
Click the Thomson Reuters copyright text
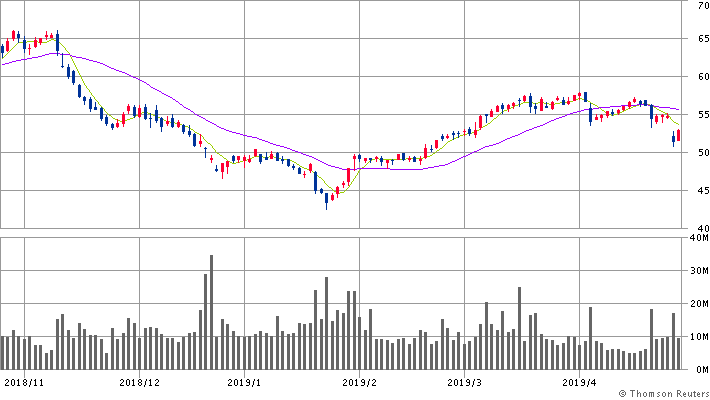[x=664, y=394]
